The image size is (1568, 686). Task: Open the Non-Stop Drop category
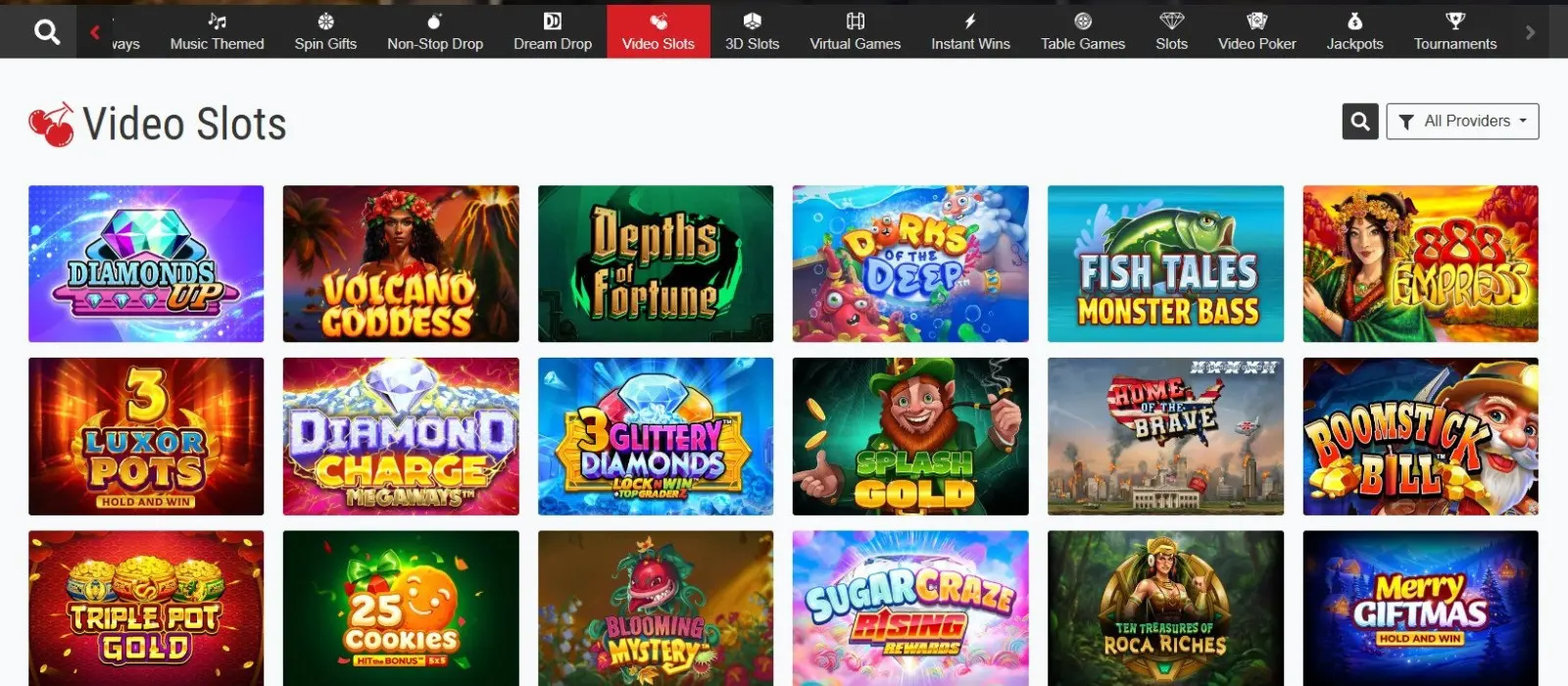435,32
